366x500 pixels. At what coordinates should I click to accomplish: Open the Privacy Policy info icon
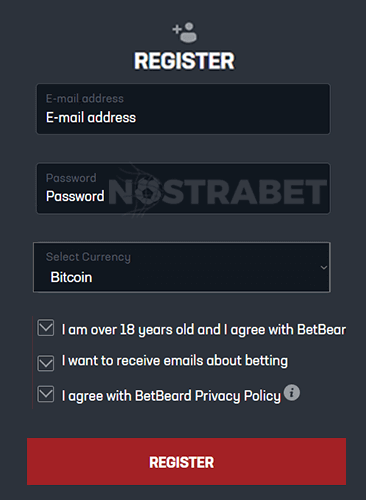(x=292, y=393)
